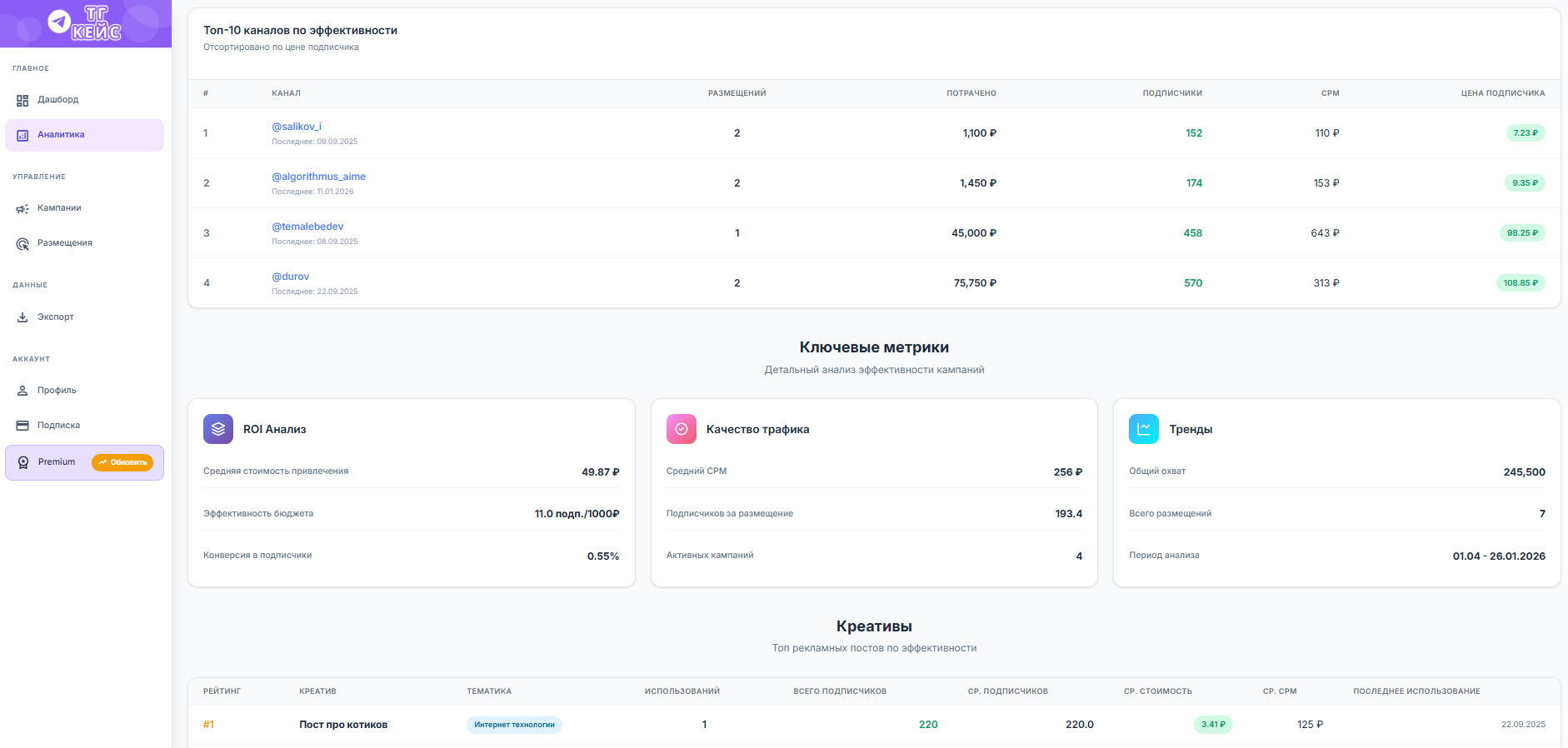
Task: Click the Дашборд grid icon
Action: coord(22,100)
